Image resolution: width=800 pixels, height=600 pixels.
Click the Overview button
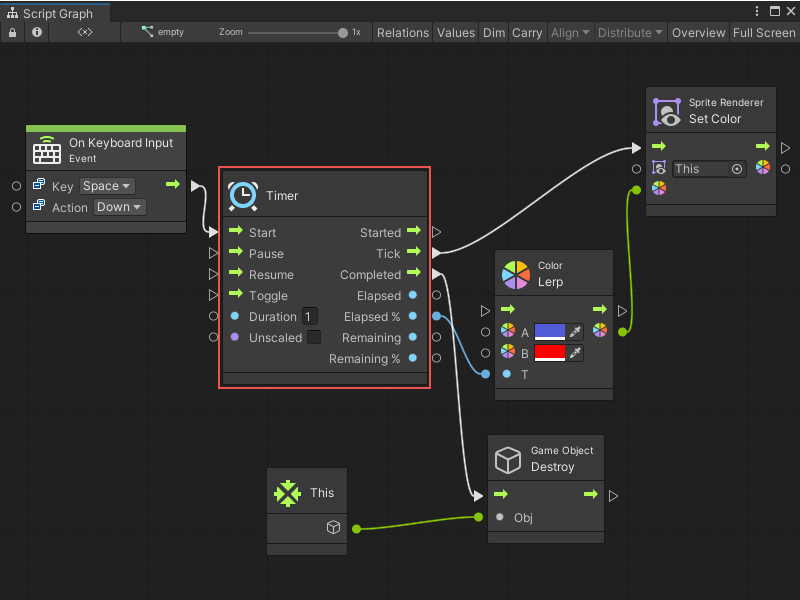click(698, 32)
